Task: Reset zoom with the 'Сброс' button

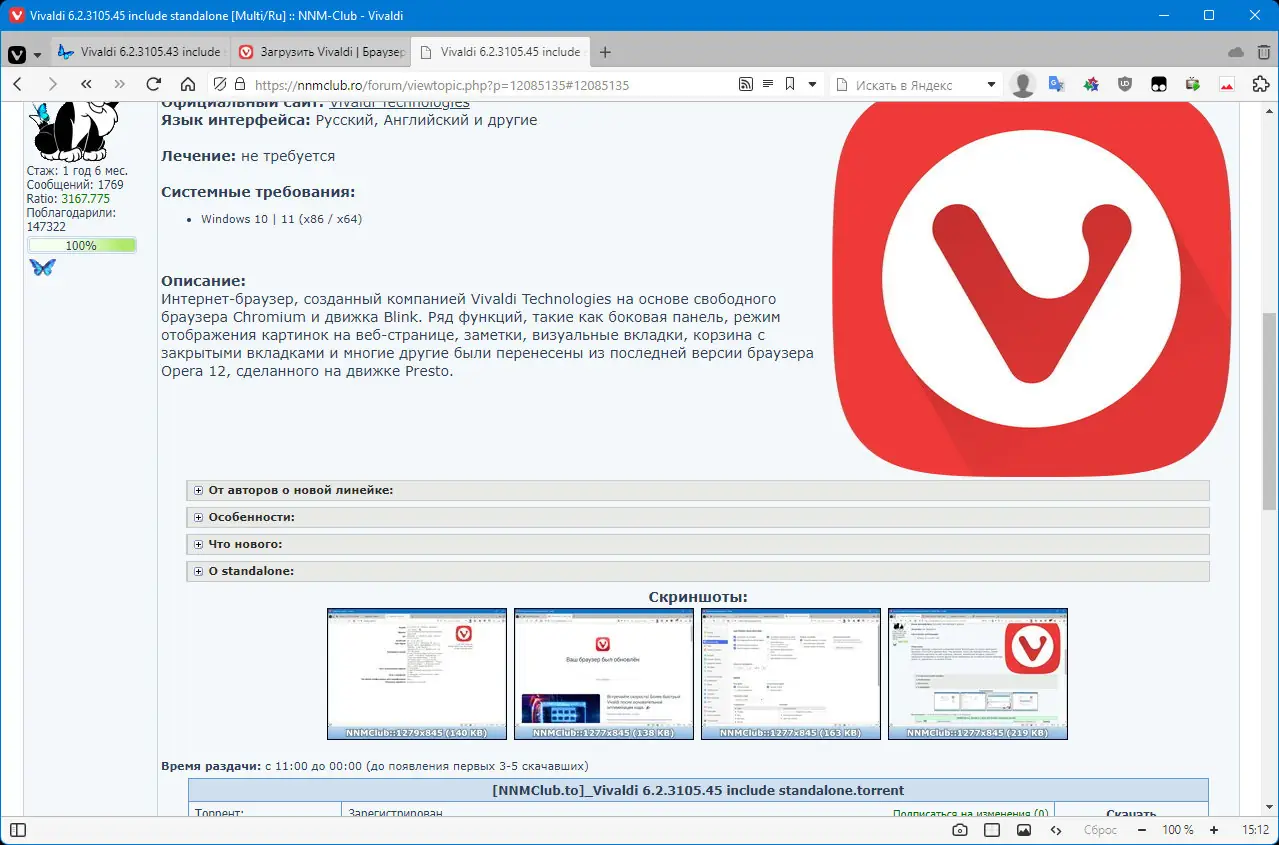Action: pos(1100,830)
